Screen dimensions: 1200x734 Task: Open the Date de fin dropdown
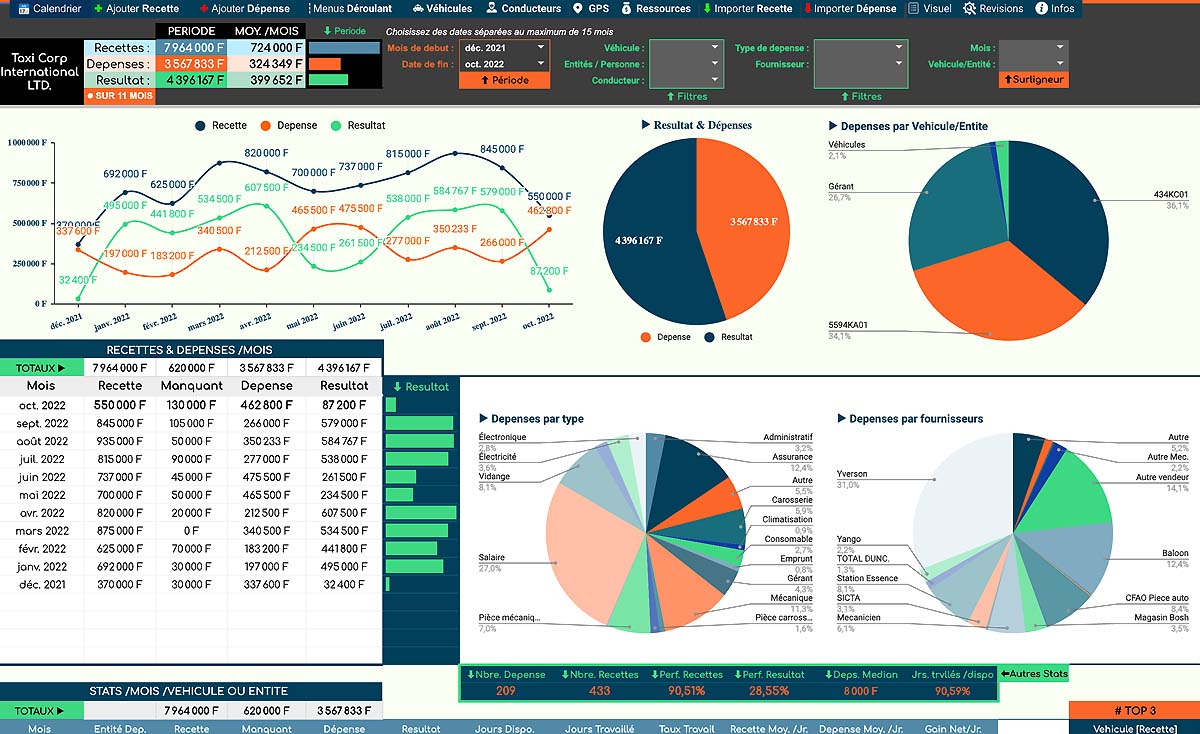coord(541,64)
